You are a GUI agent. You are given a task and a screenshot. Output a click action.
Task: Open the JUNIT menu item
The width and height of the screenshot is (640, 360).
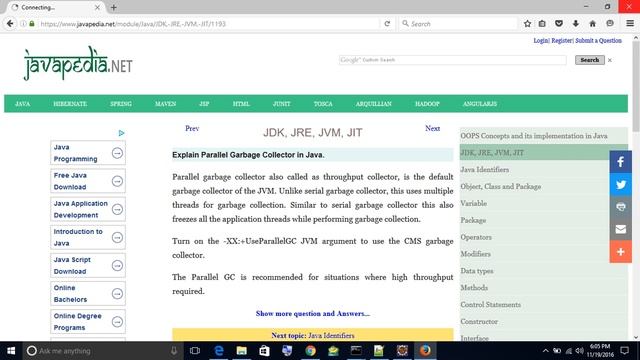pyautogui.click(x=282, y=104)
